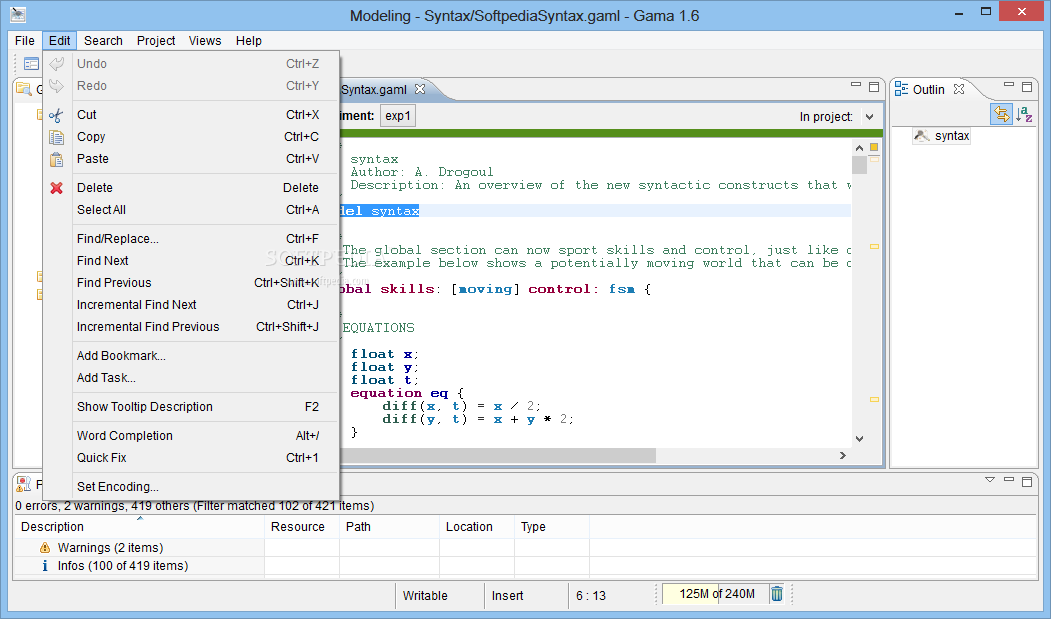Close the open Edit menu via Edit
The width and height of the screenshot is (1051, 619).
point(60,41)
